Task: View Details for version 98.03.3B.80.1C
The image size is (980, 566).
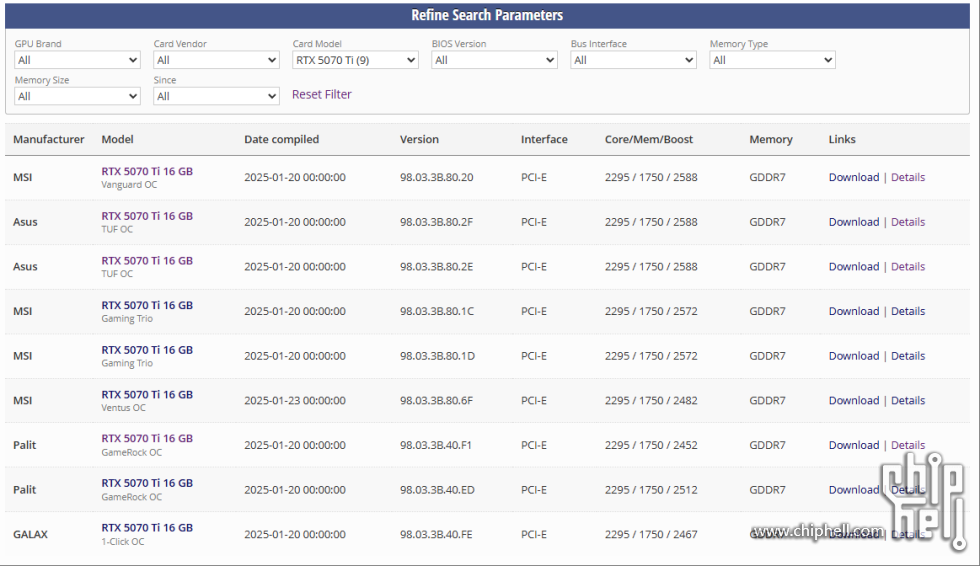Action: point(908,311)
